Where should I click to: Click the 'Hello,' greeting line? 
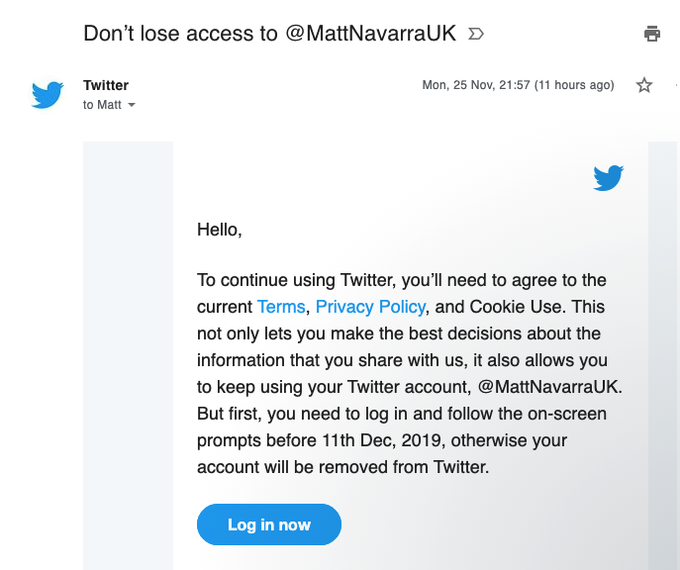(219, 229)
